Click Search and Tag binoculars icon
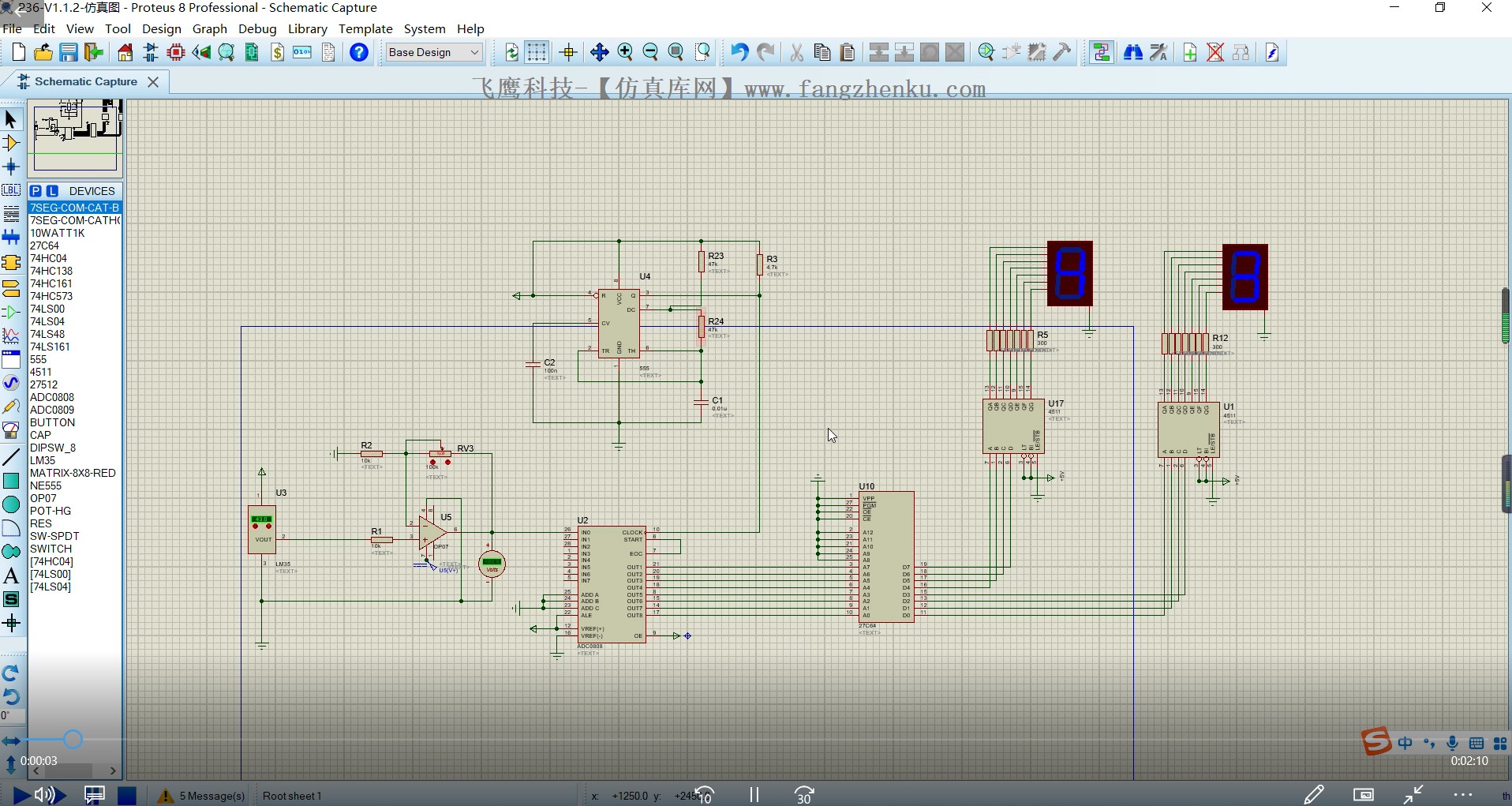The height and width of the screenshot is (806, 1512). (1133, 53)
